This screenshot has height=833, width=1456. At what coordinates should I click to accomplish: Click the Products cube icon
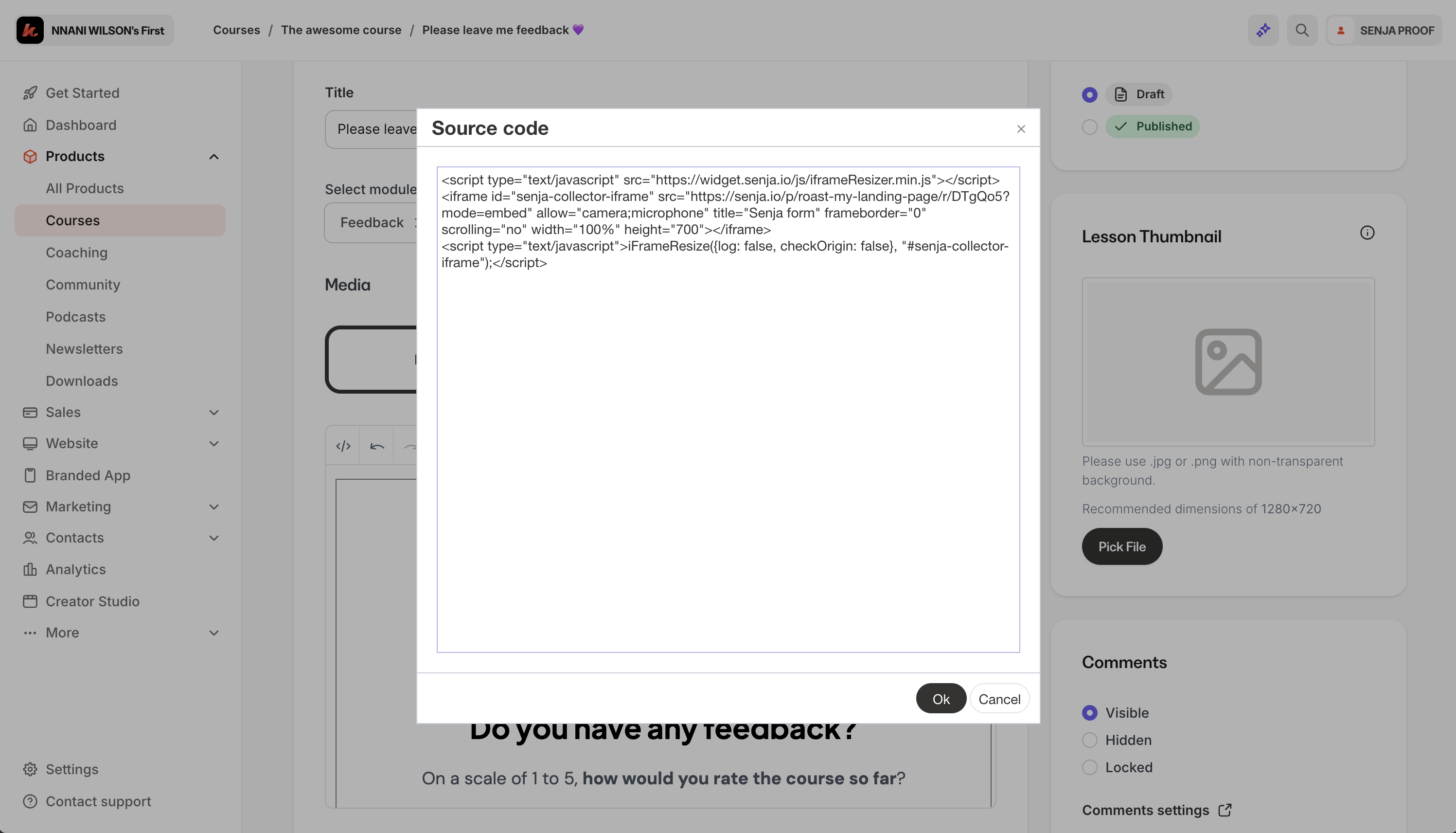click(x=30, y=156)
